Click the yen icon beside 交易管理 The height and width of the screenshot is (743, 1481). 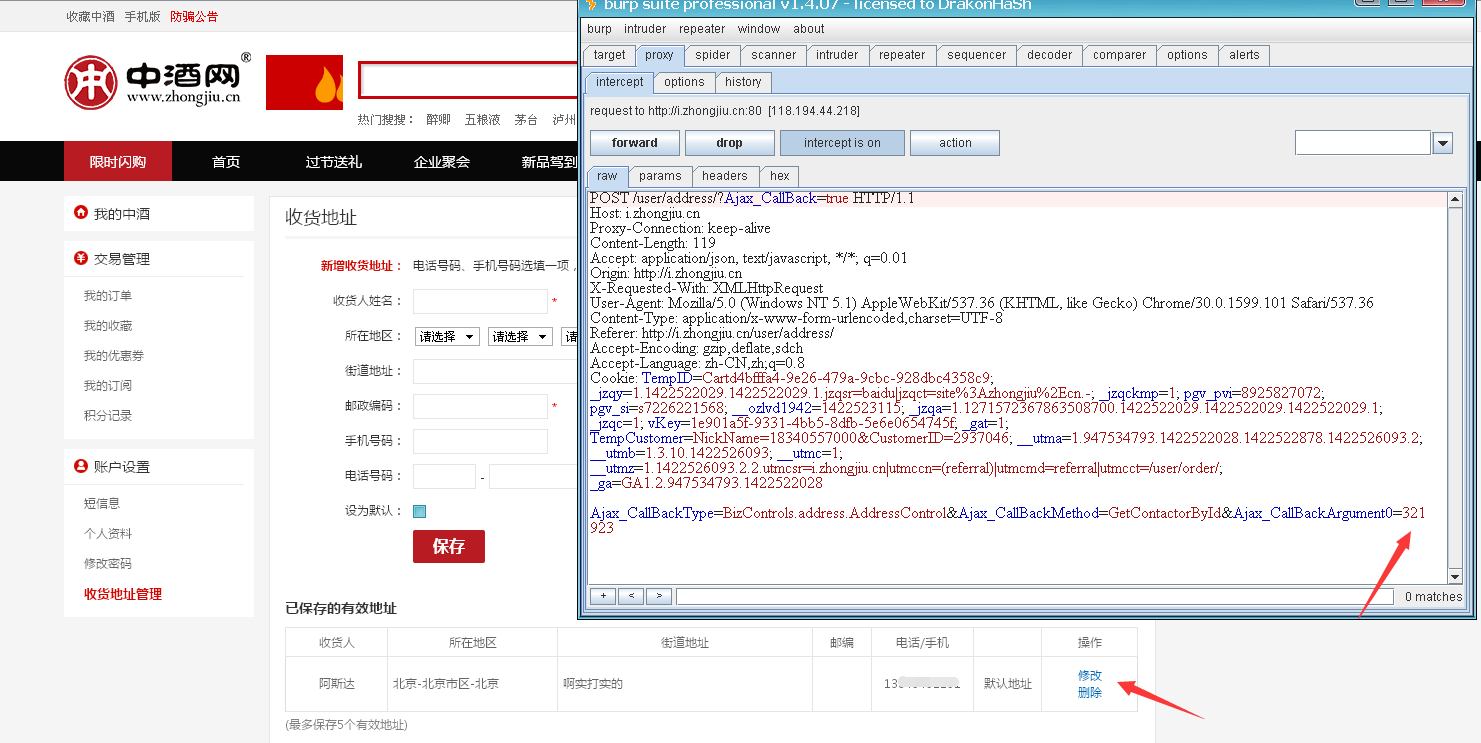pos(81,258)
